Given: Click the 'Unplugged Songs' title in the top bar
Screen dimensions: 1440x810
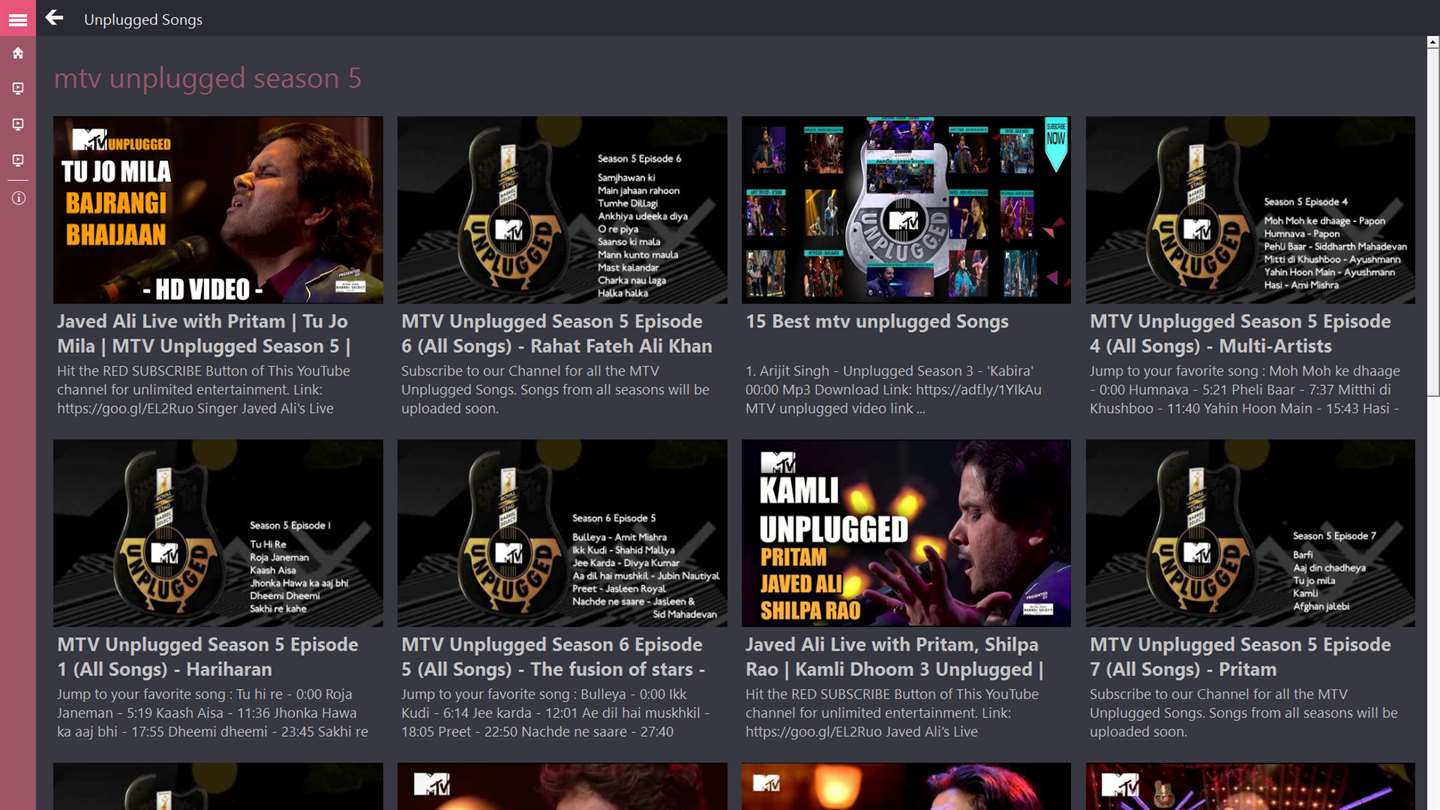Looking at the screenshot, I should point(143,19).
